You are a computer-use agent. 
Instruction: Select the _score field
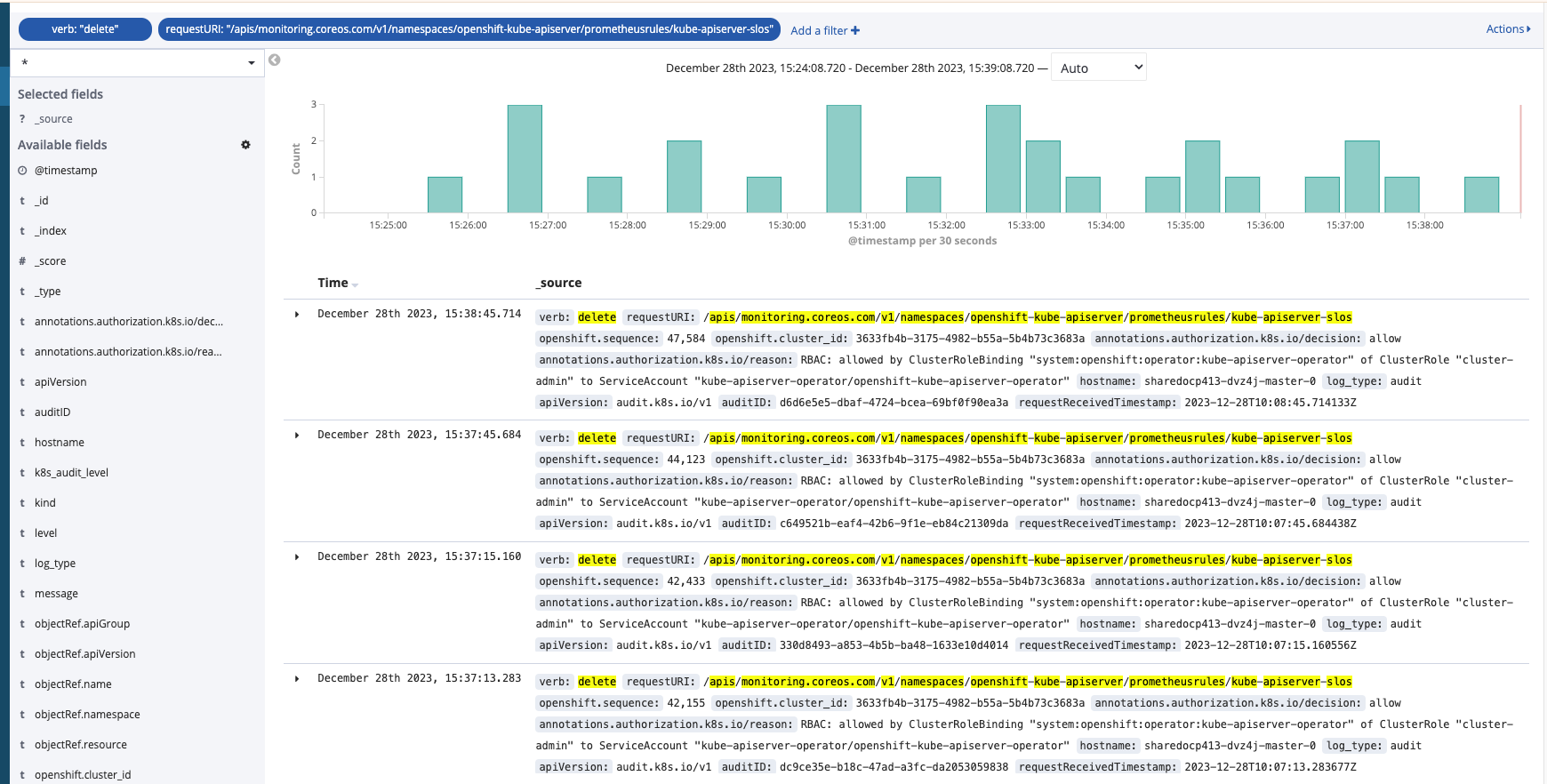pyautogui.click(x=50, y=261)
